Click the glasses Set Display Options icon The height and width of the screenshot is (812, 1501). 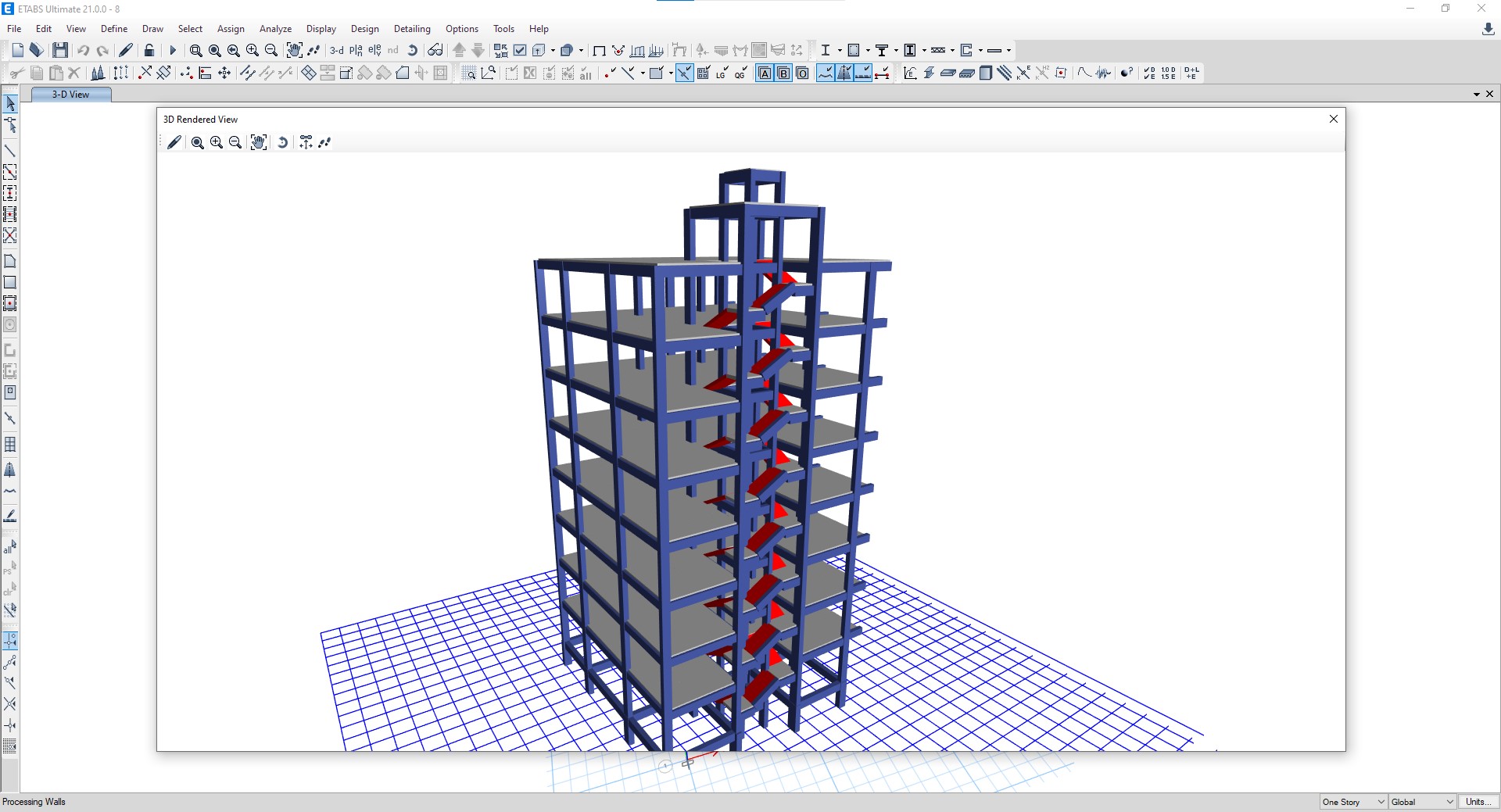[435, 51]
